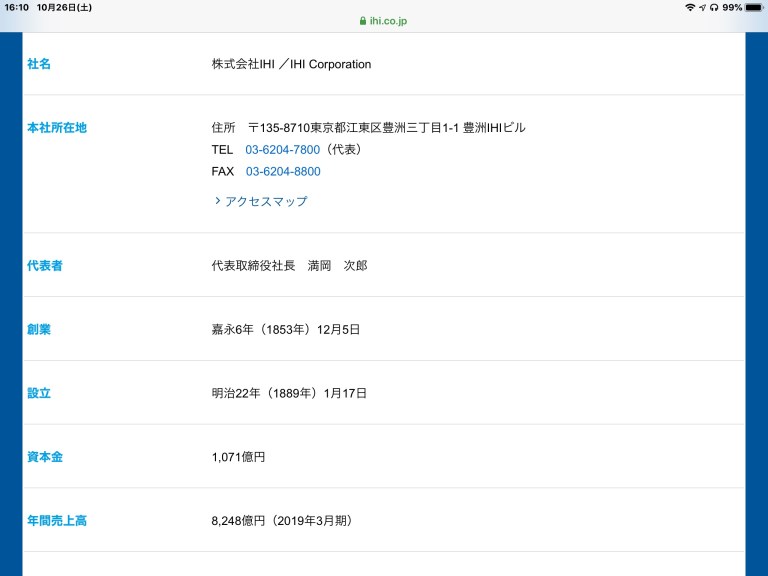Open the アクセスマップ link
This screenshot has width=768, height=576.
point(266,202)
